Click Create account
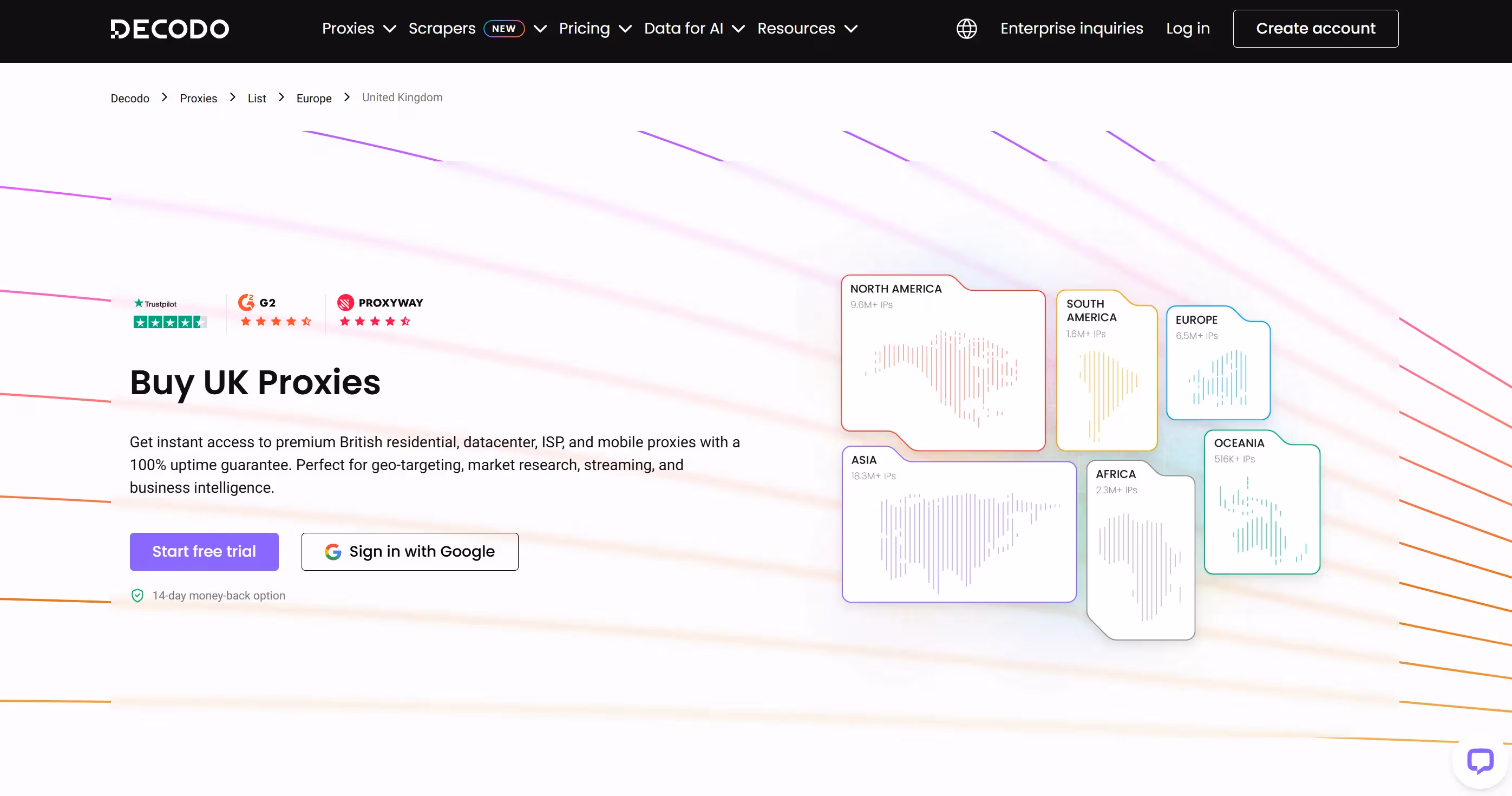This screenshot has height=796, width=1512. (1316, 28)
